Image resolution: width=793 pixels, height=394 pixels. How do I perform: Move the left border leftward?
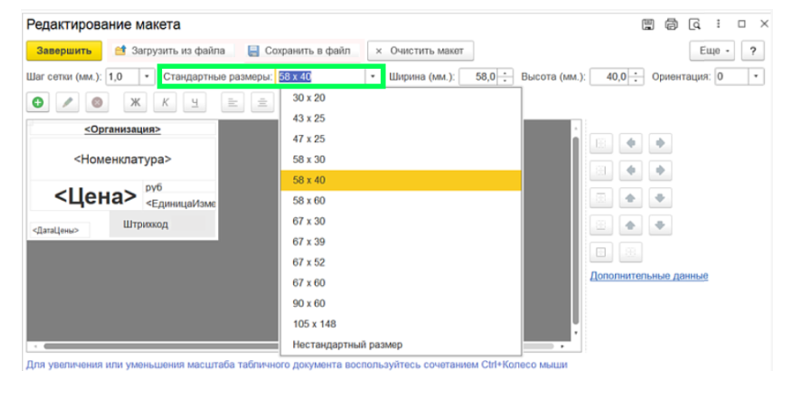[x=631, y=144]
